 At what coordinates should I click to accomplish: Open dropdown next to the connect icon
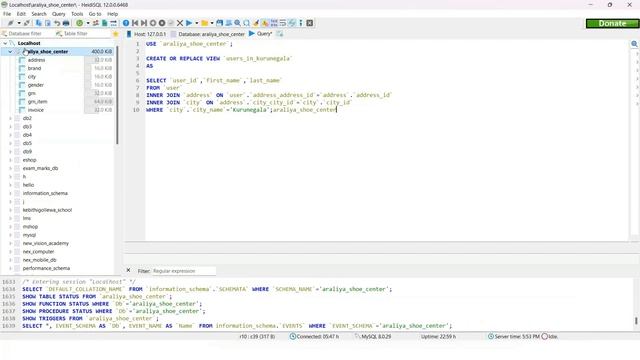pyautogui.click(x=19, y=23)
